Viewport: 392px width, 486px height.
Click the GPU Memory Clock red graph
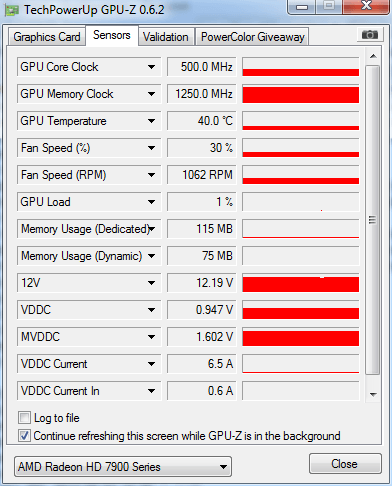(x=301, y=94)
